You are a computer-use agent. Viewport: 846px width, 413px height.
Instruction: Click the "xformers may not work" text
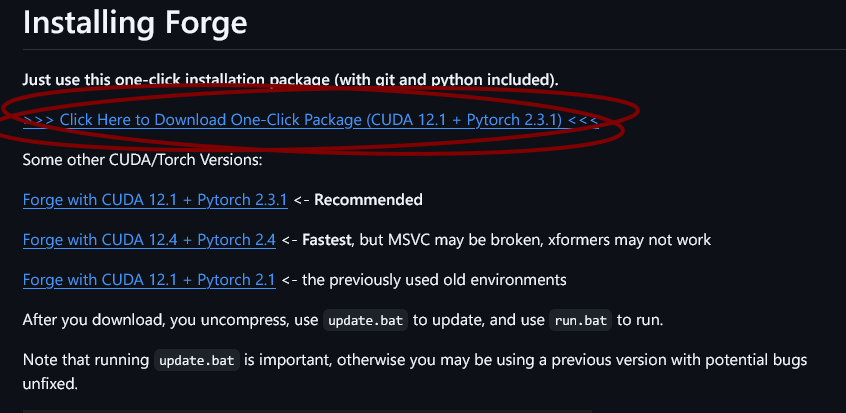pyautogui.click(x=639, y=240)
